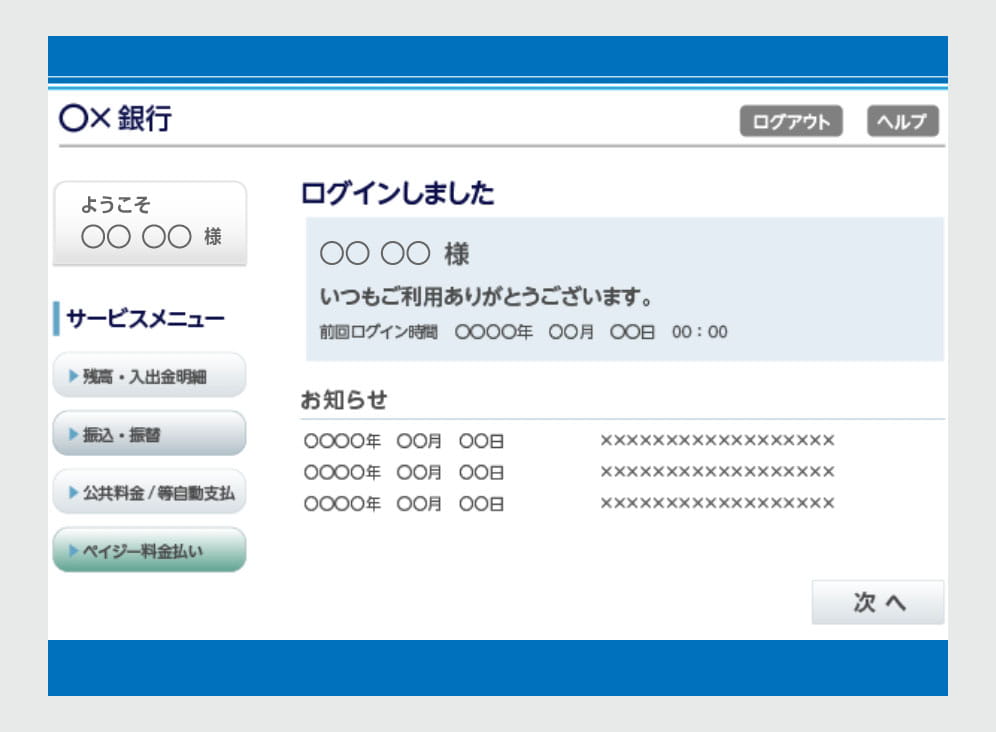Click the arrow icon beside 振込・振替
This screenshot has width=996, height=732.
(x=73, y=434)
